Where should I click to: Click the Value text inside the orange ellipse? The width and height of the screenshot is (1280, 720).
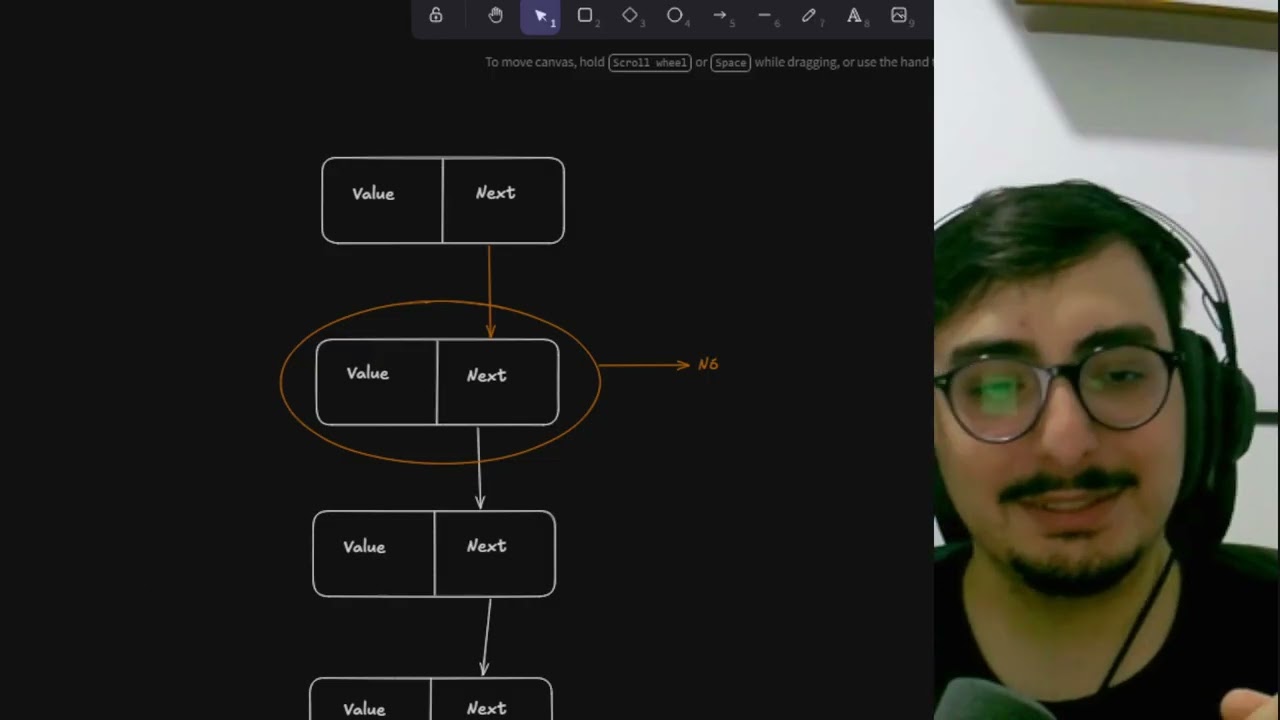[367, 373]
